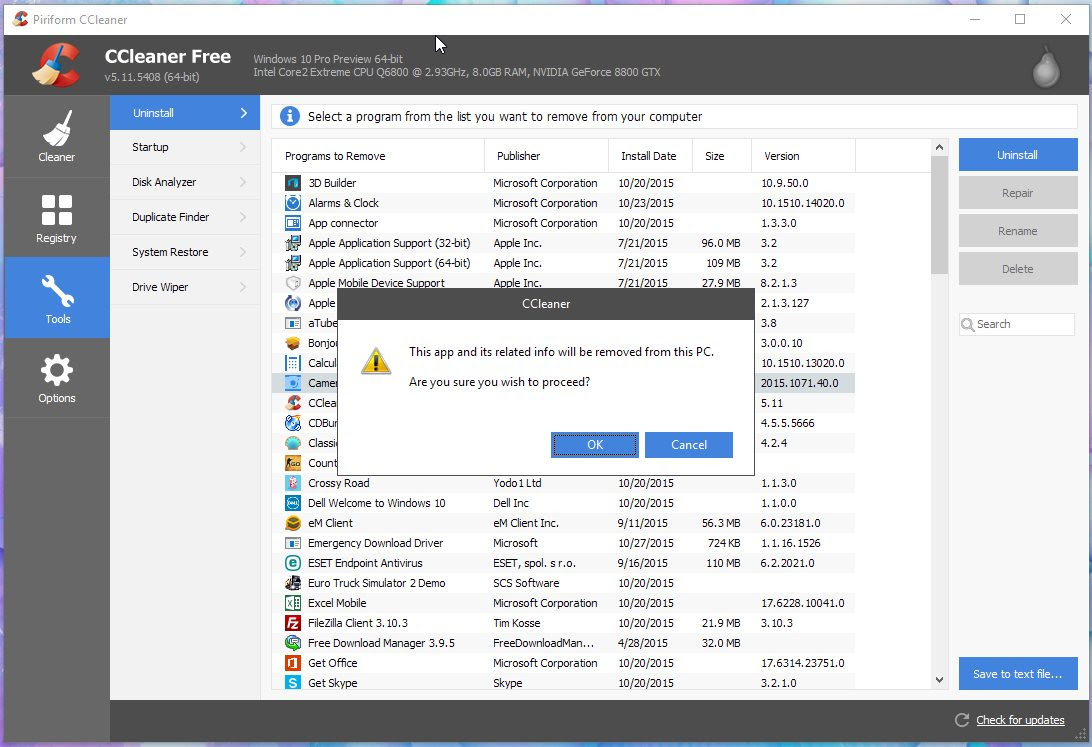The height and width of the screenshot is (747, 1092).
Task: Click the Excel Mobile icon
Action: (293, 604)
